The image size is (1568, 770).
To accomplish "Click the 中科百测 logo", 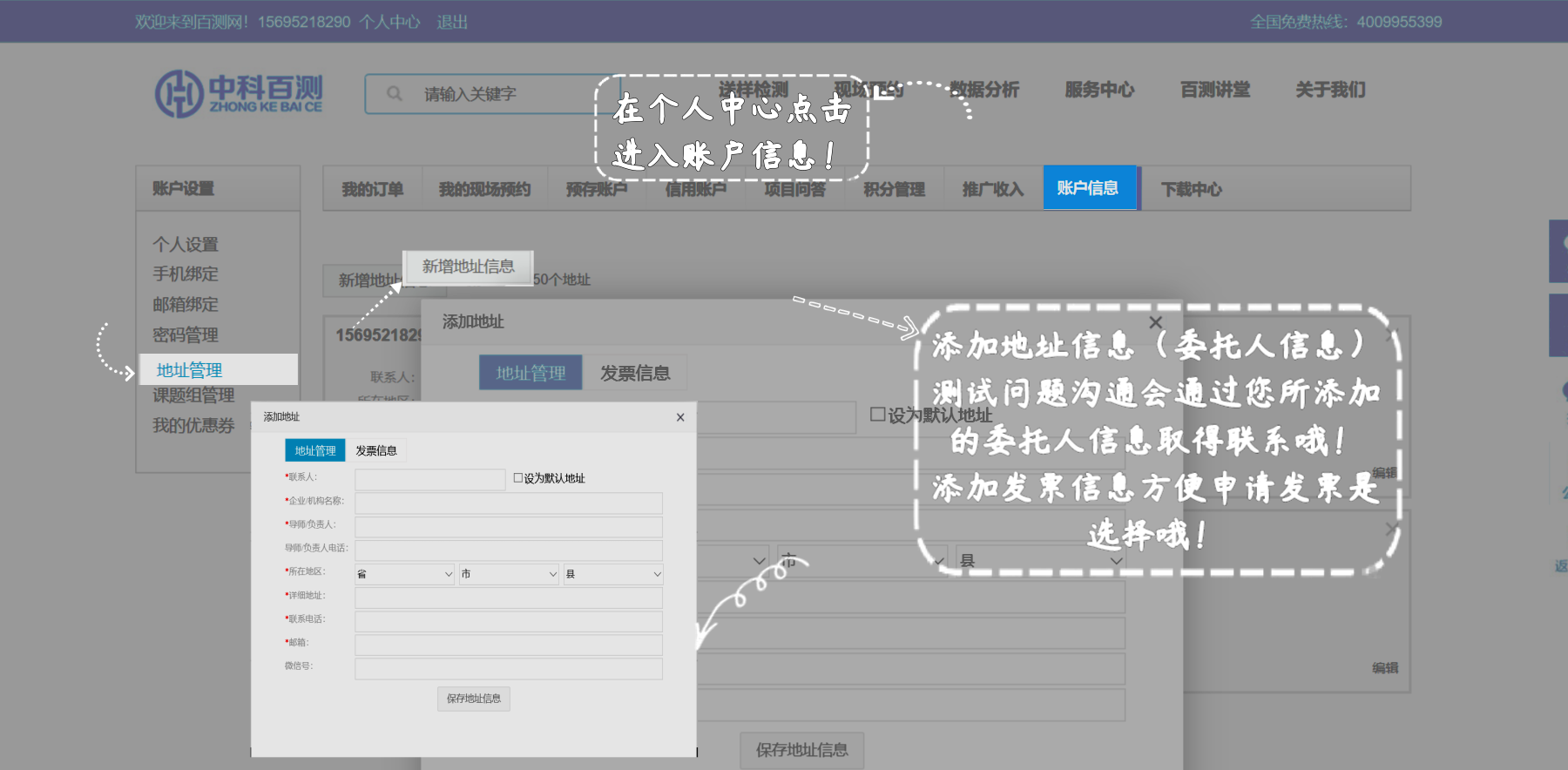I will click(239, 94).
